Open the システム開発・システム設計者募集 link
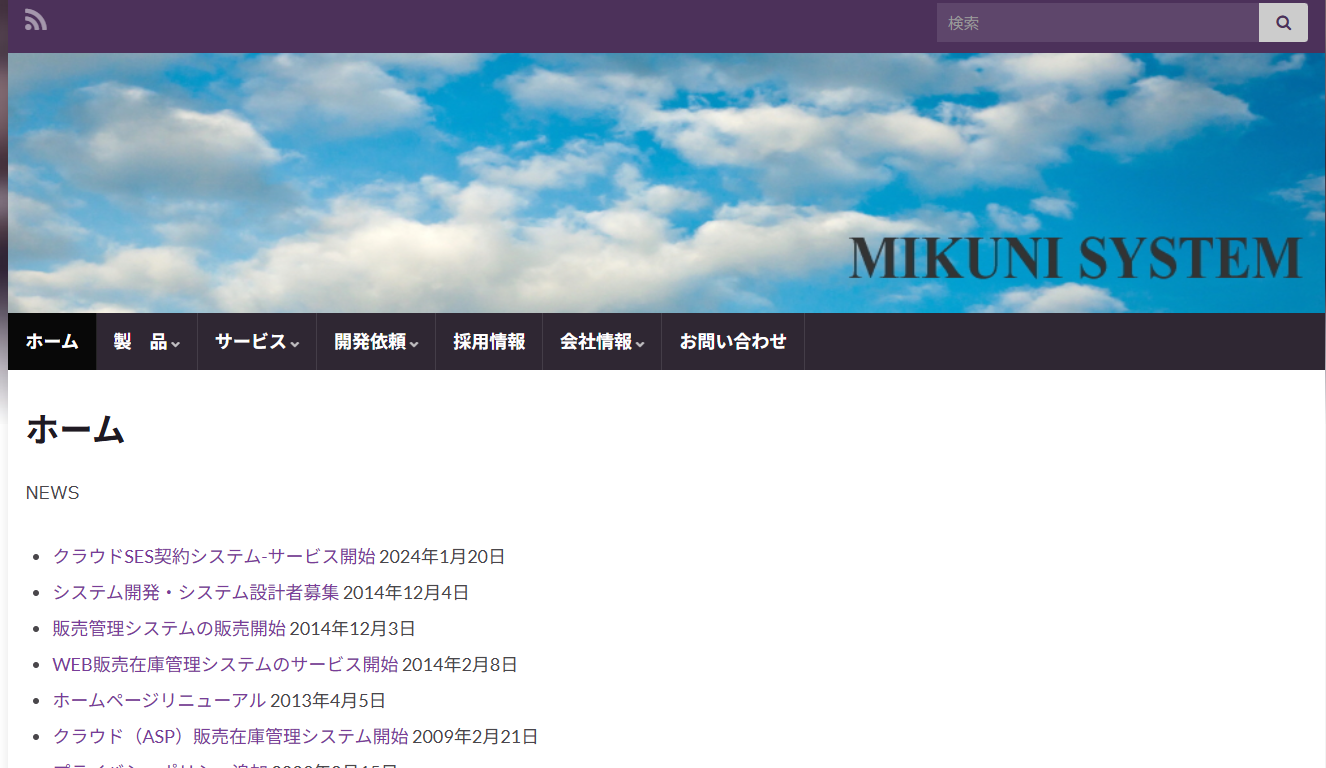This screenshot has width=1326, height=768. [x=196, y=593]
